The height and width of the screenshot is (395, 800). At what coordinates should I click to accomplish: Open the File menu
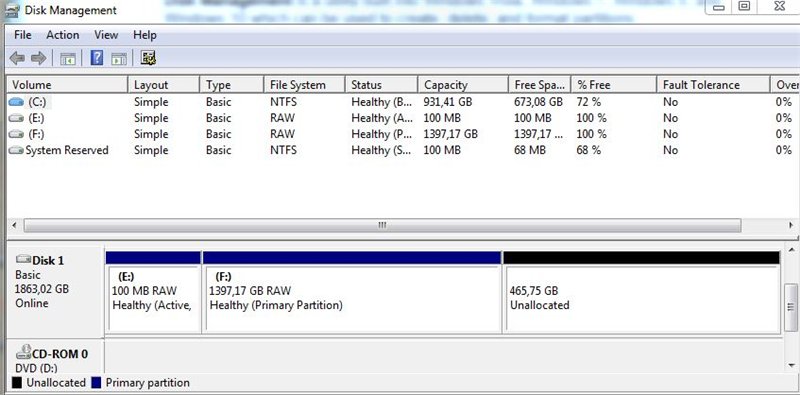22,35
